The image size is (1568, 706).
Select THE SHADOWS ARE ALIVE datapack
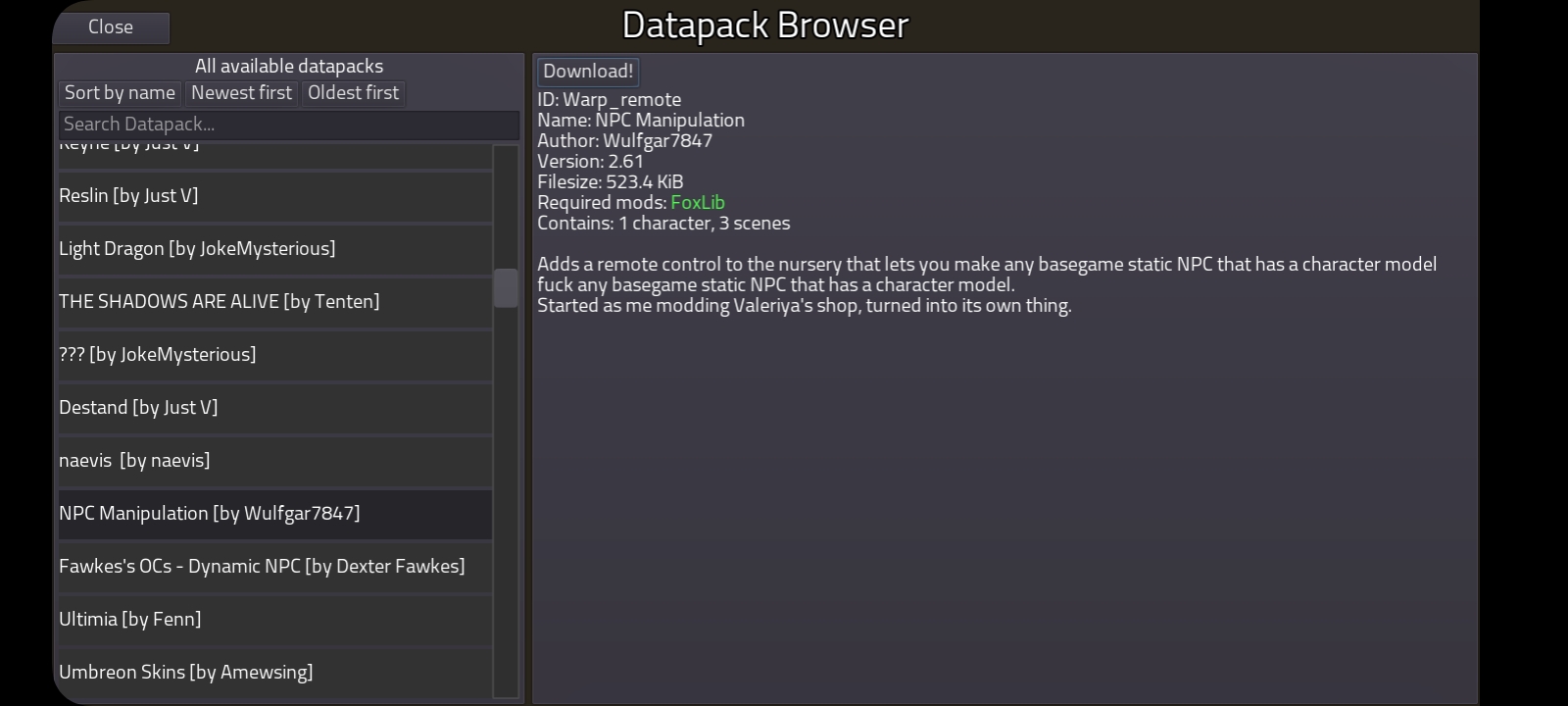275,302
